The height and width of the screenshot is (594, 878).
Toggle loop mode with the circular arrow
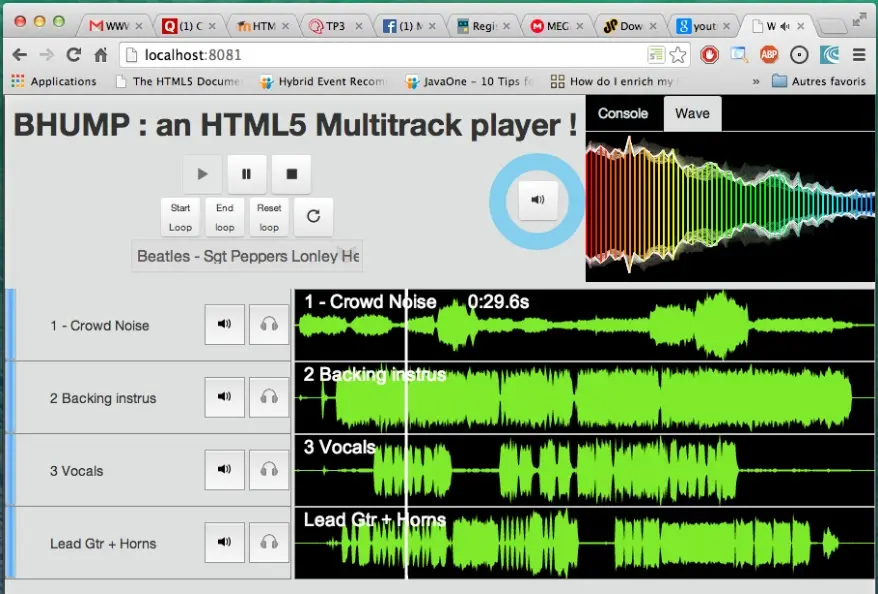(x=314, y=217)
